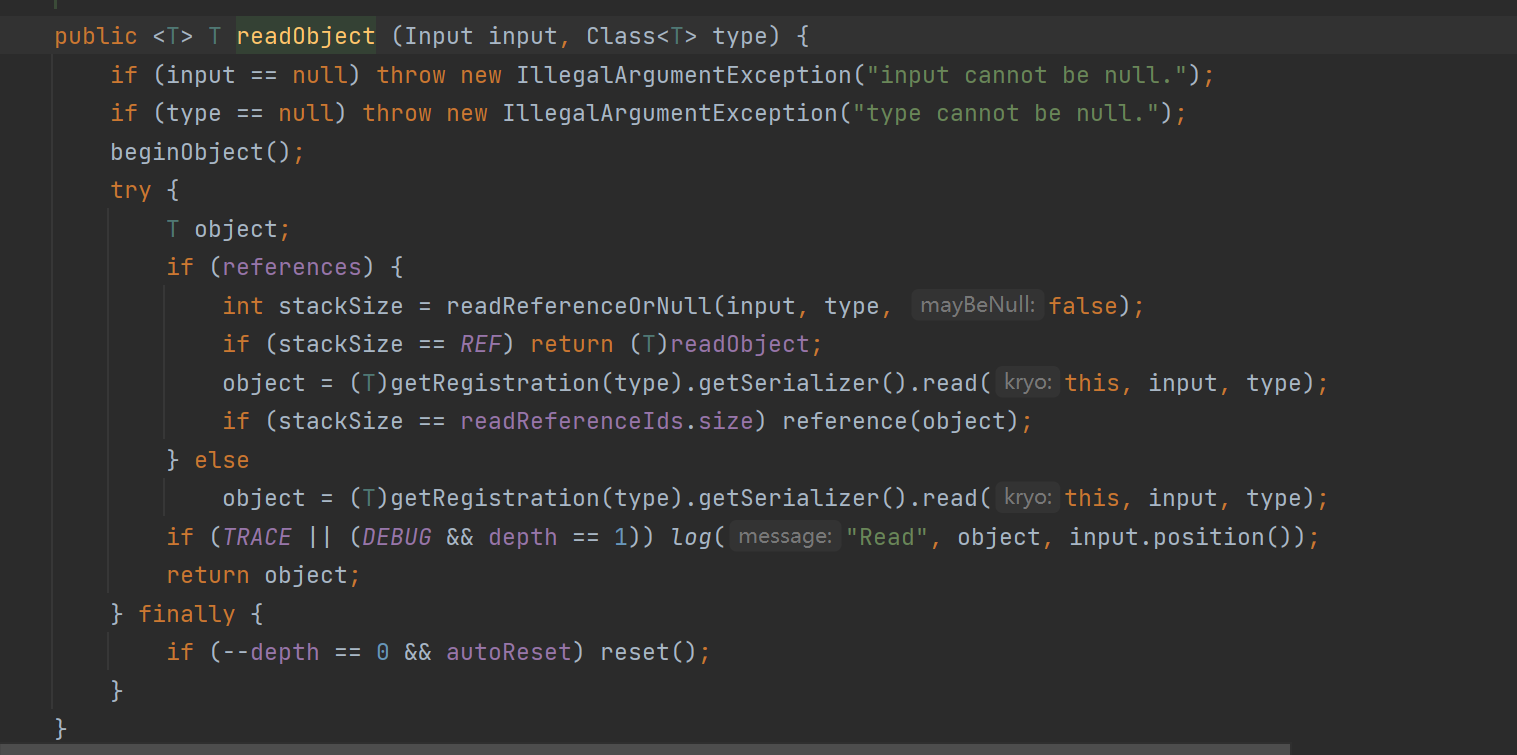Click readObject in the return (T)readObject statement
This screenshot has width=1517, height=755.
(739, 344)
